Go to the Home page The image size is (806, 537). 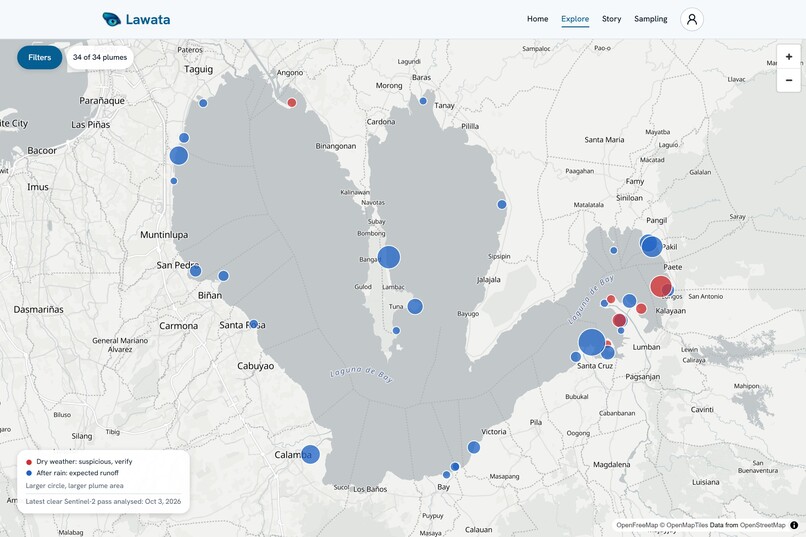click(x=537, y=19)
